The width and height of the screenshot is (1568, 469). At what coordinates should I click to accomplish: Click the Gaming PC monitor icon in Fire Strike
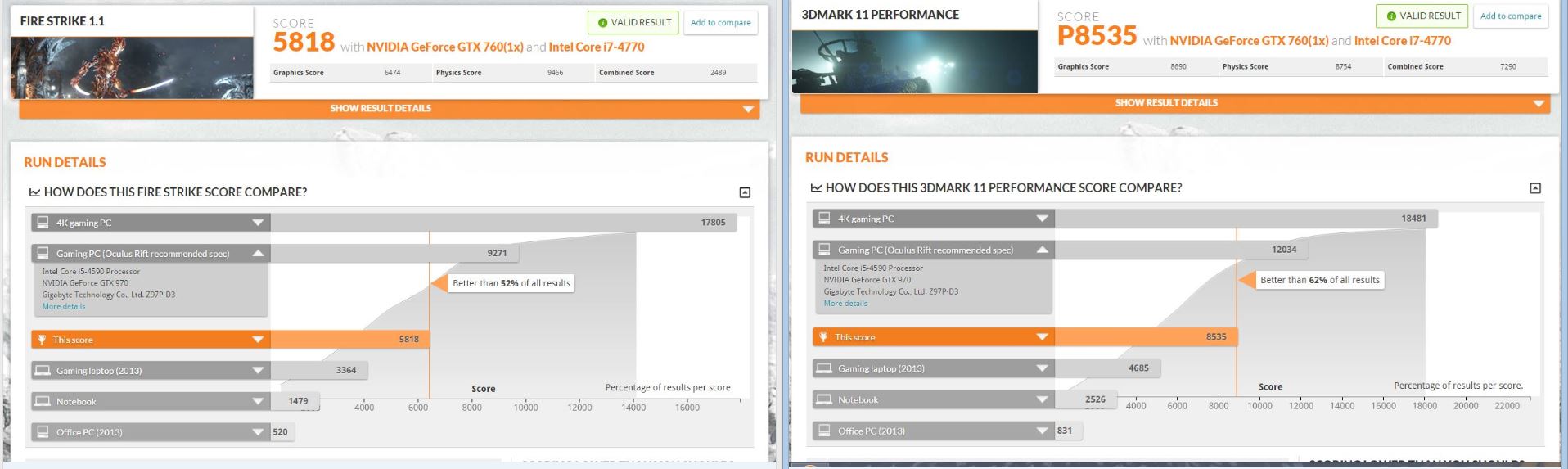click(43, 254)
